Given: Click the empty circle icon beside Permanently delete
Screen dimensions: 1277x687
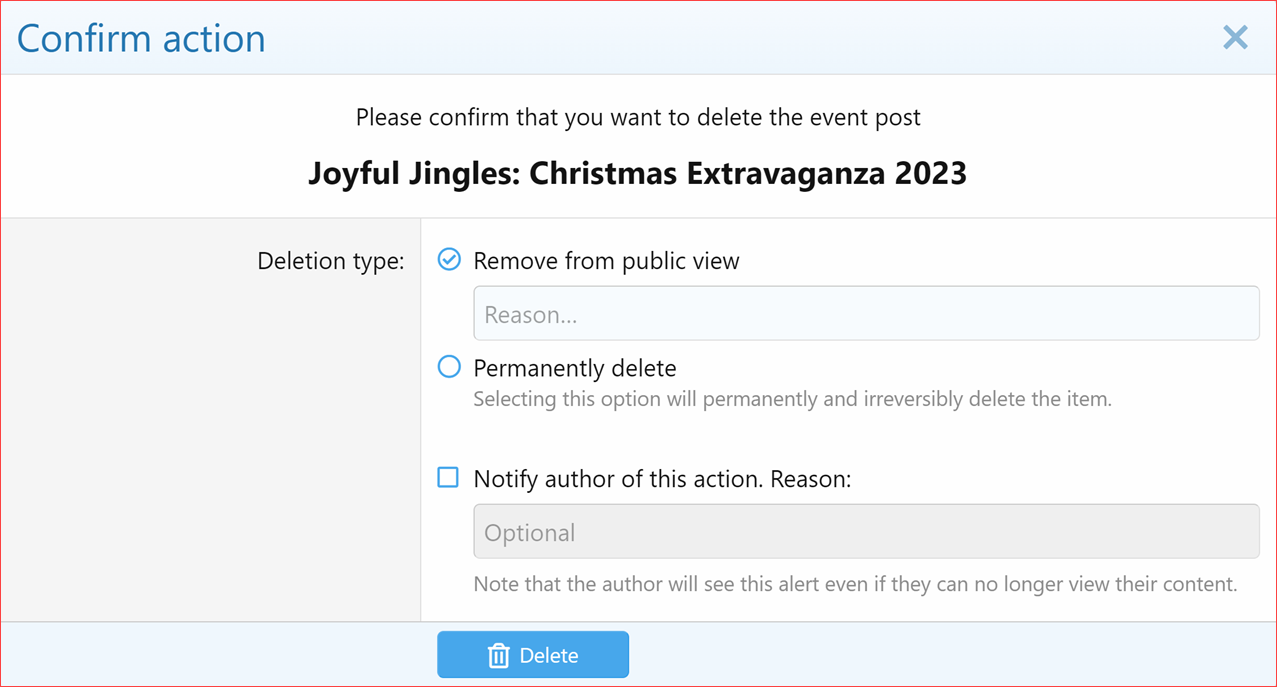Looking at the screenshot, I should pyautogui.click(x=448, y=367).
